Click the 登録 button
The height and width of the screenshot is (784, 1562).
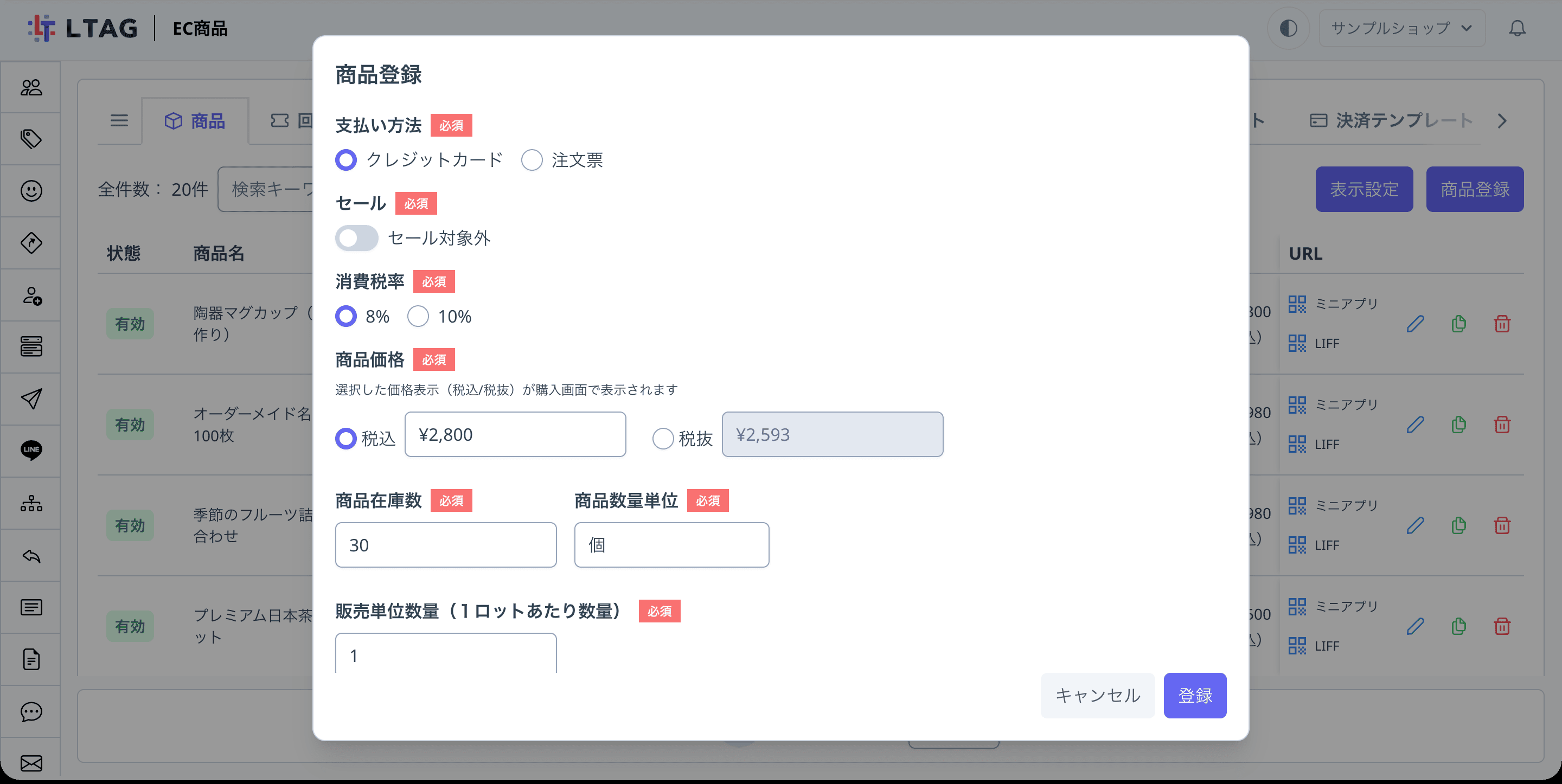pos(1194,695)
